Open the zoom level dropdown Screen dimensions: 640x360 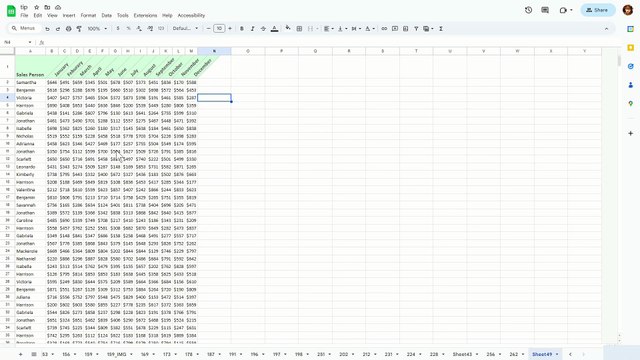tap(97, 29)
